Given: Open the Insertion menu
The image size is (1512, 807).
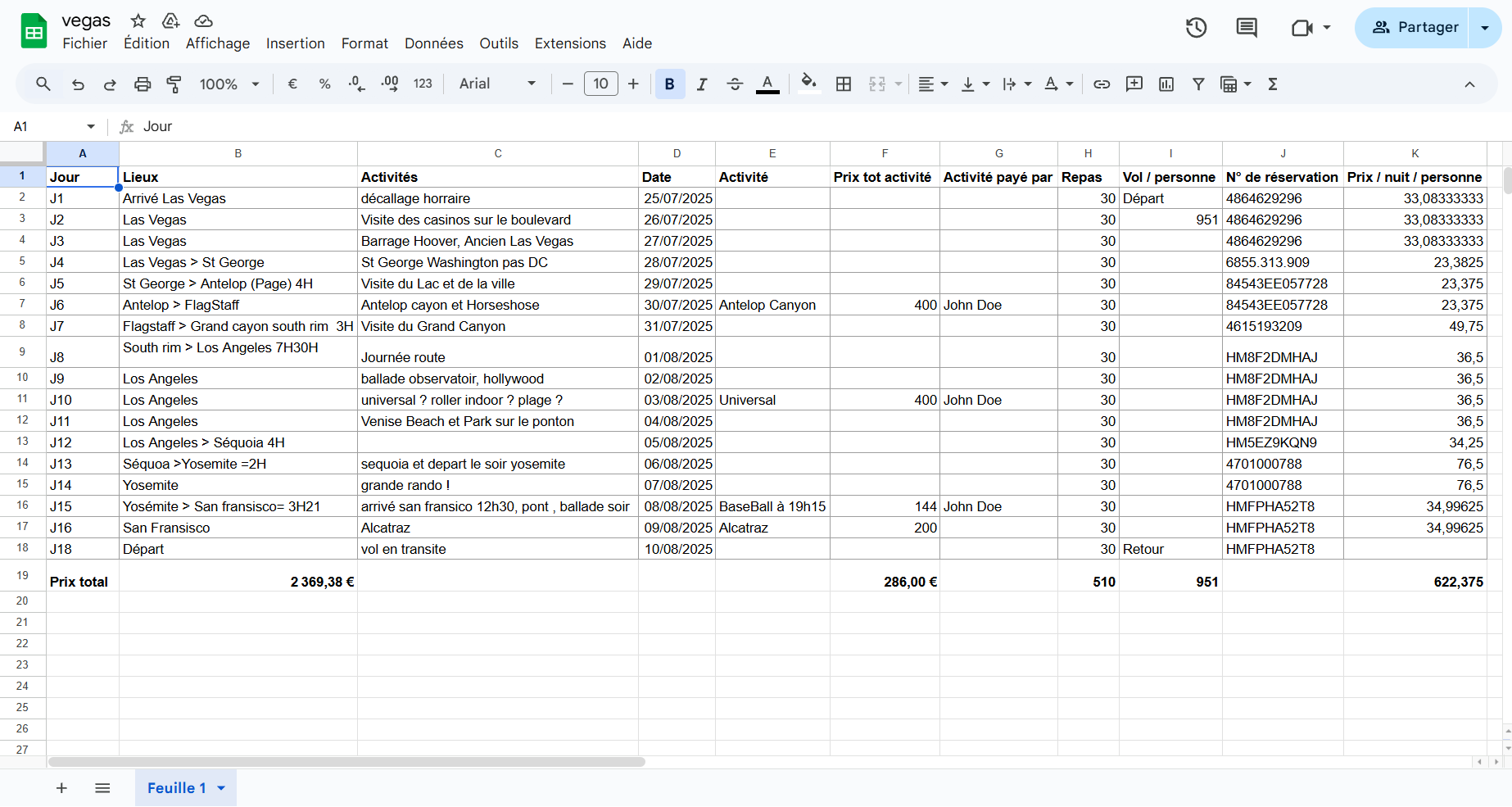Looking at the screenshot, I should coord(295,43).
